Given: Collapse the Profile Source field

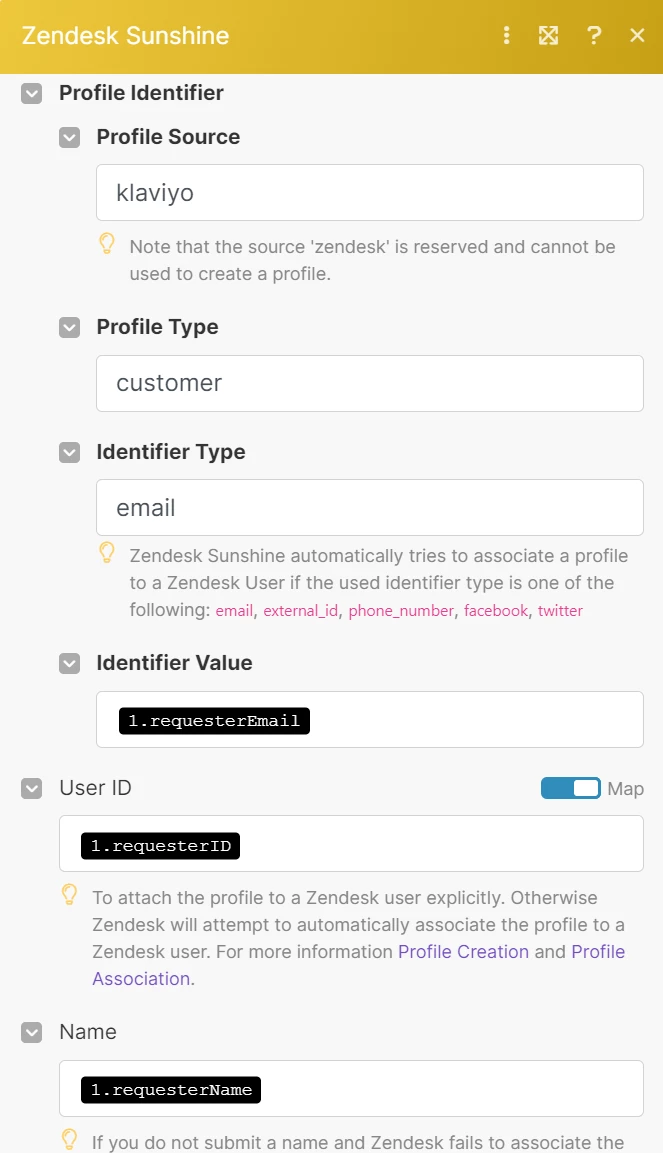Looking at the screenshot, I should click(x=69, y=138).
